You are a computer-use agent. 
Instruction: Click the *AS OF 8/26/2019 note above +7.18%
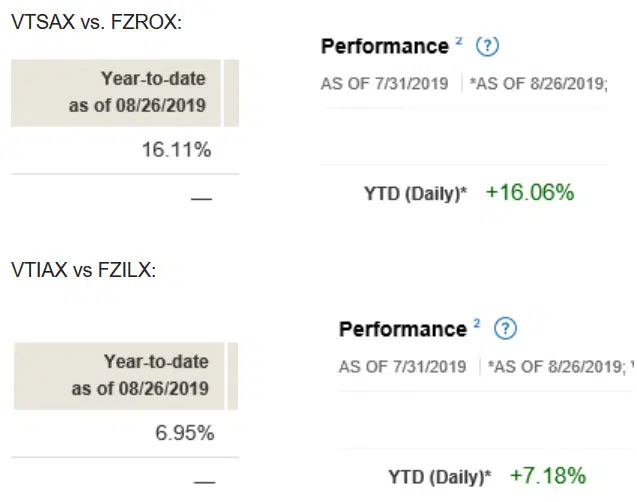[555, 367]
